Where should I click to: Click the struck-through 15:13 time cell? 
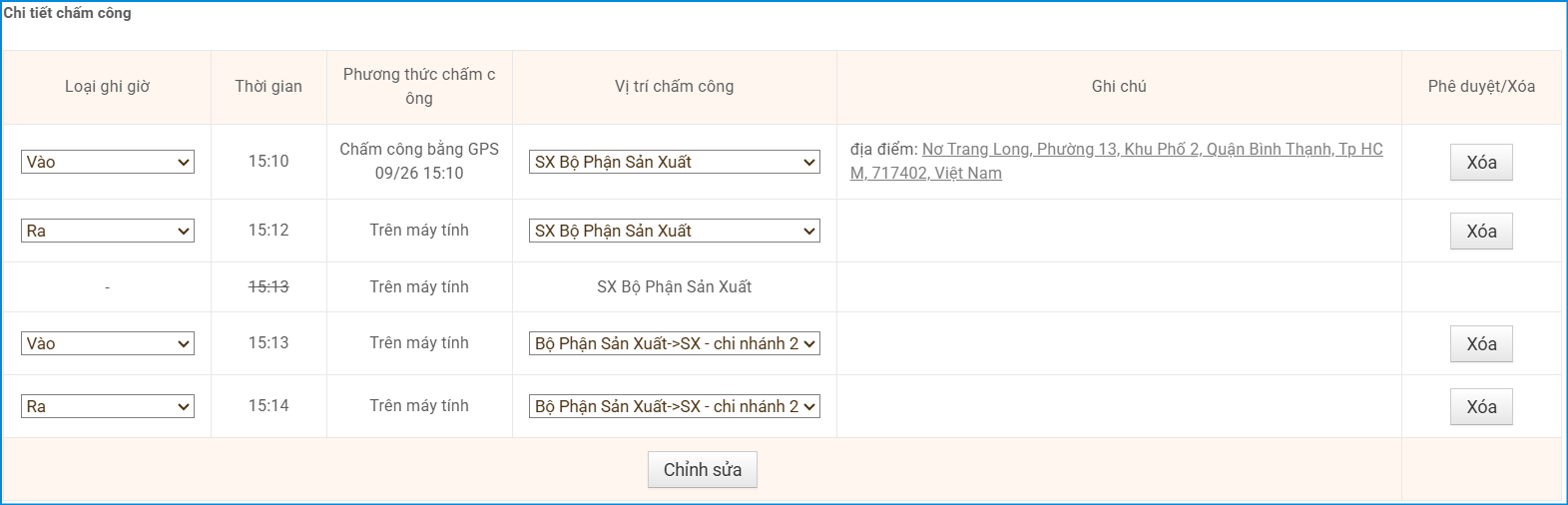268,286
